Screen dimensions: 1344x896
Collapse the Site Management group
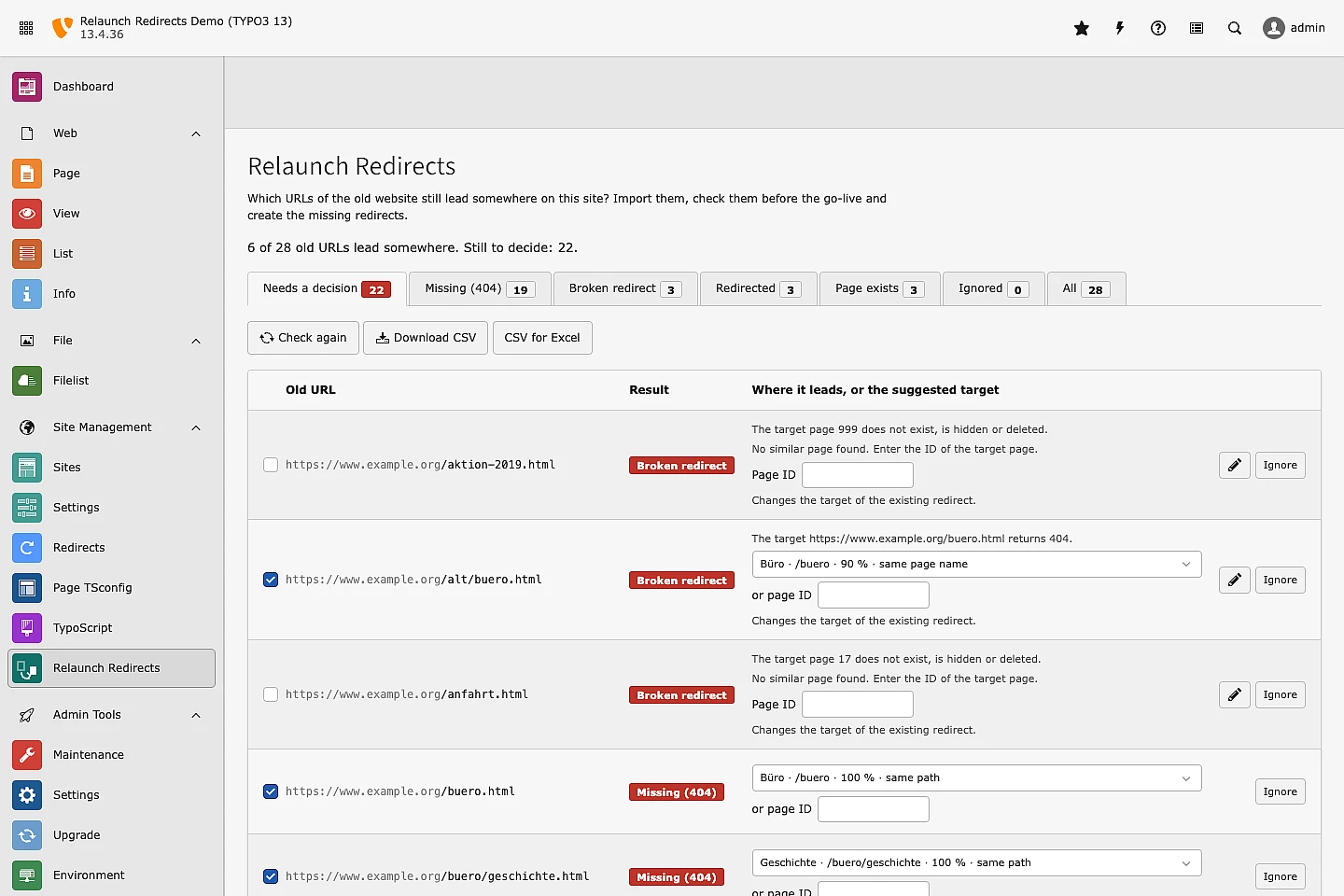pyautogui.click(x=196, y=427)
